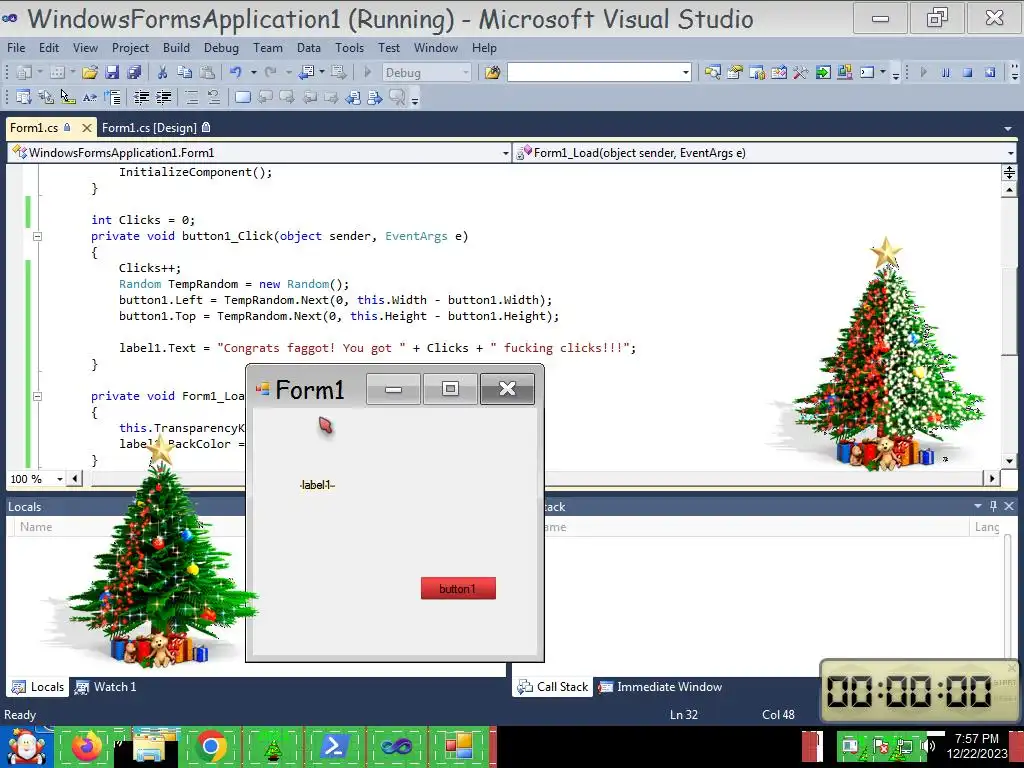Comment out selected lines icon
The height and width of the screenshot is (768, 1024).
coord(191,97)
